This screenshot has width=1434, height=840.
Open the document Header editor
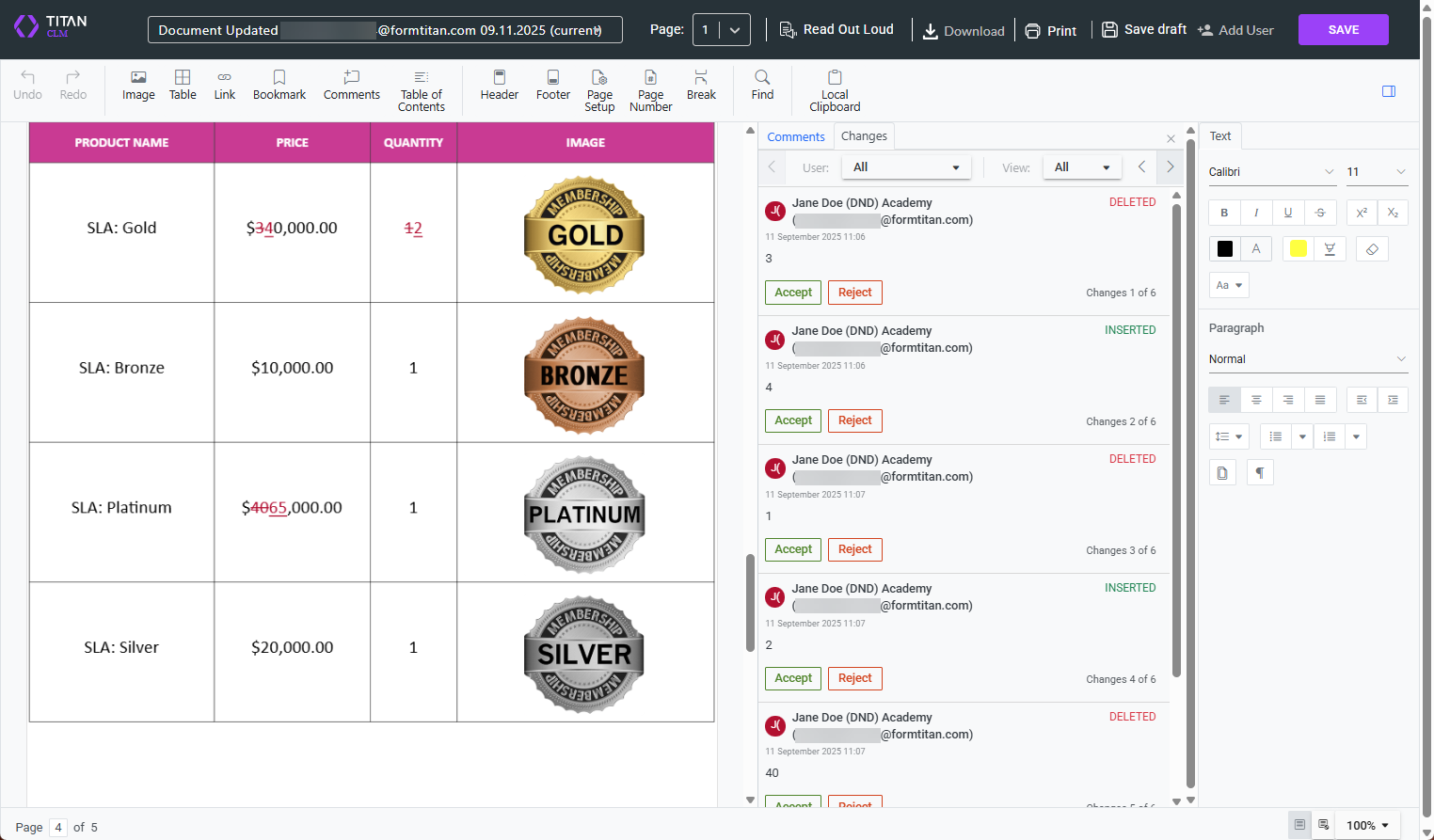(499, 89)
